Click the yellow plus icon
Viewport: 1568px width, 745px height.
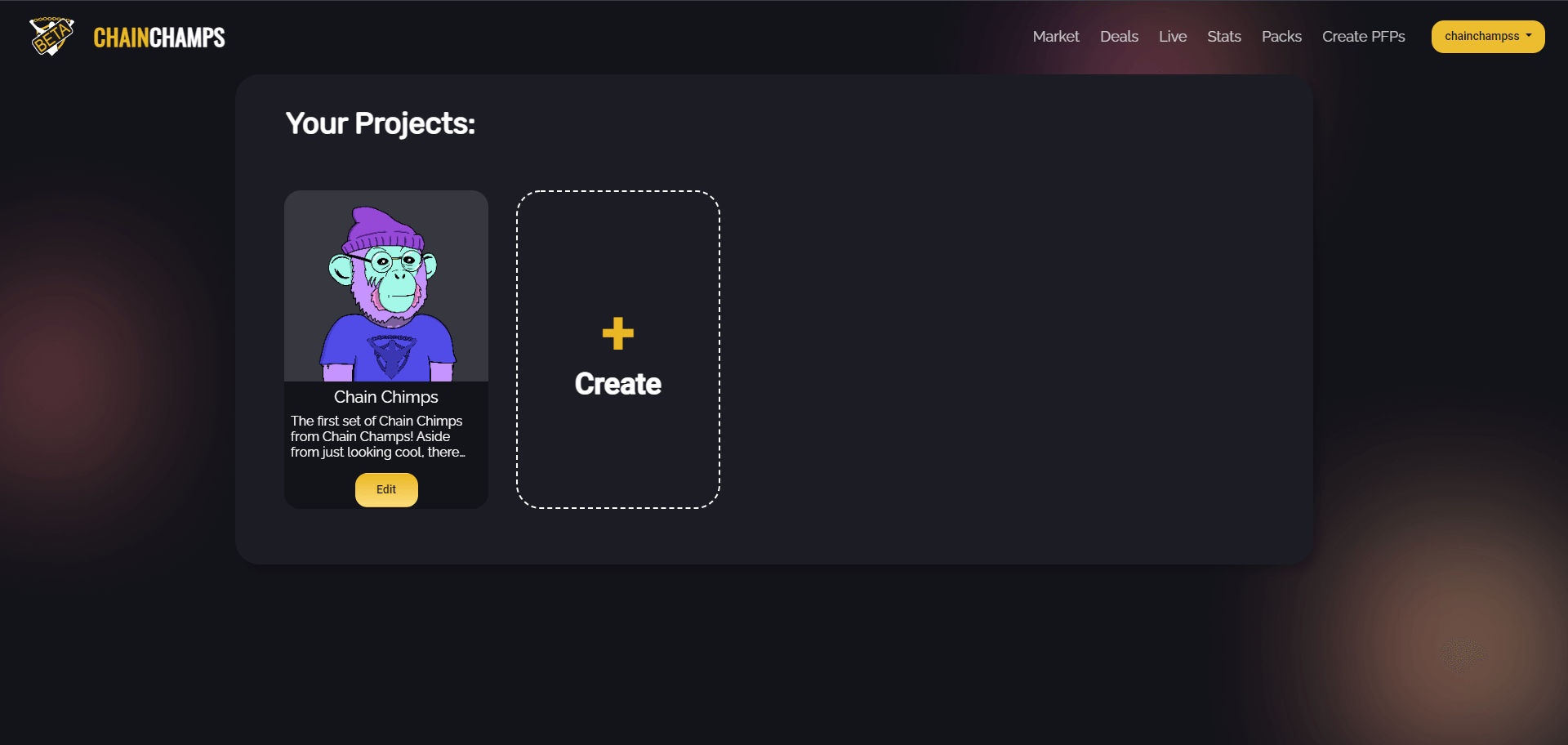[x=618, y=333]
